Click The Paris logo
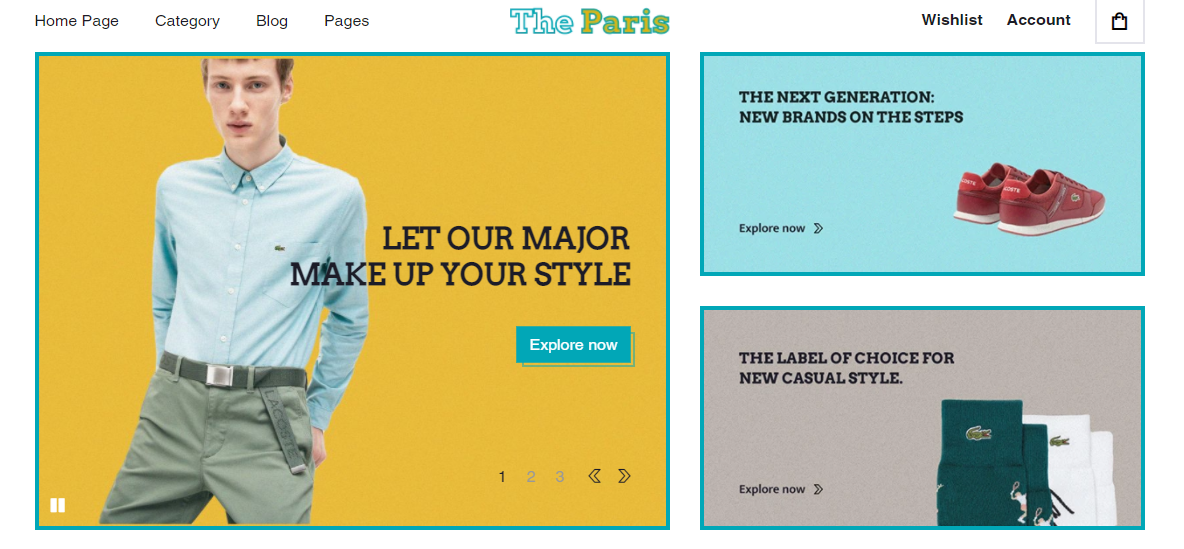The height and width of the screenshot is (549, 1184). tap(590, 22)
